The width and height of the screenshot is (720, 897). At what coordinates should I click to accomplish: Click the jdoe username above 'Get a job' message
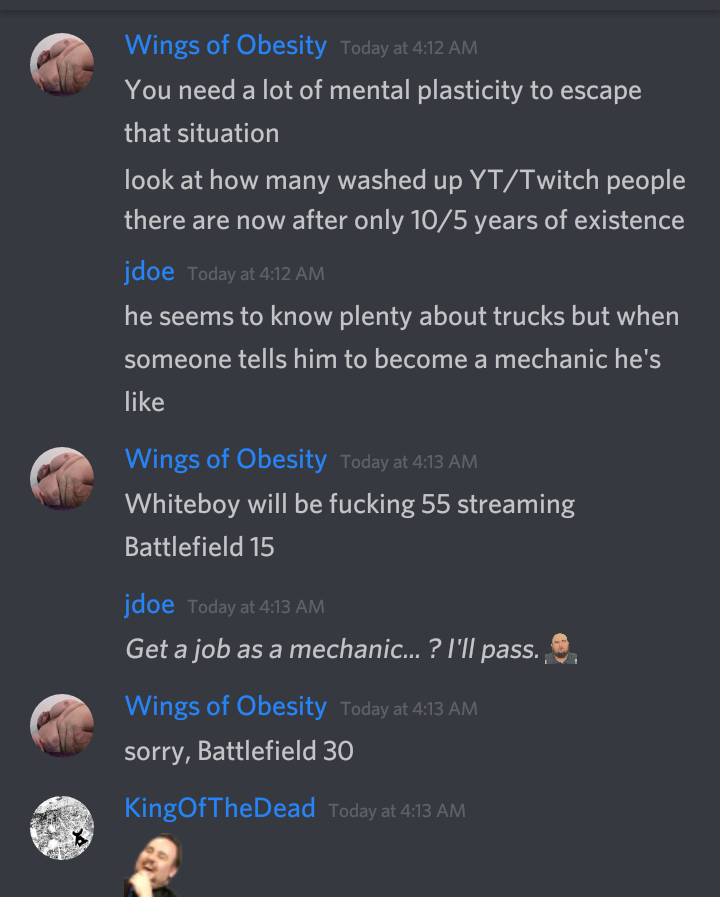150,604
